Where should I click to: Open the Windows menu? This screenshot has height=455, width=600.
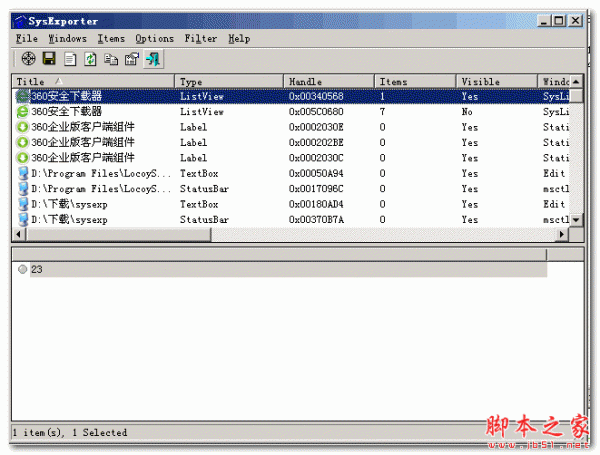coord(67,39)
